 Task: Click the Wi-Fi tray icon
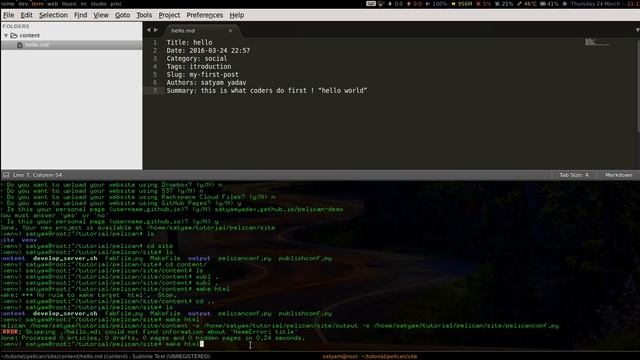(x=381, y=4)
